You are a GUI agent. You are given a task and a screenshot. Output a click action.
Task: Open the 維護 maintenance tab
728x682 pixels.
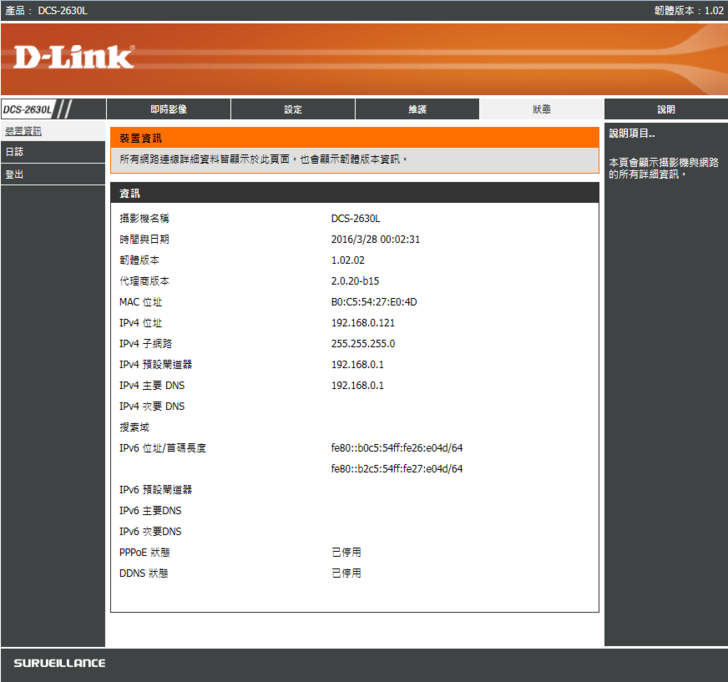click(x=417, y=109)
